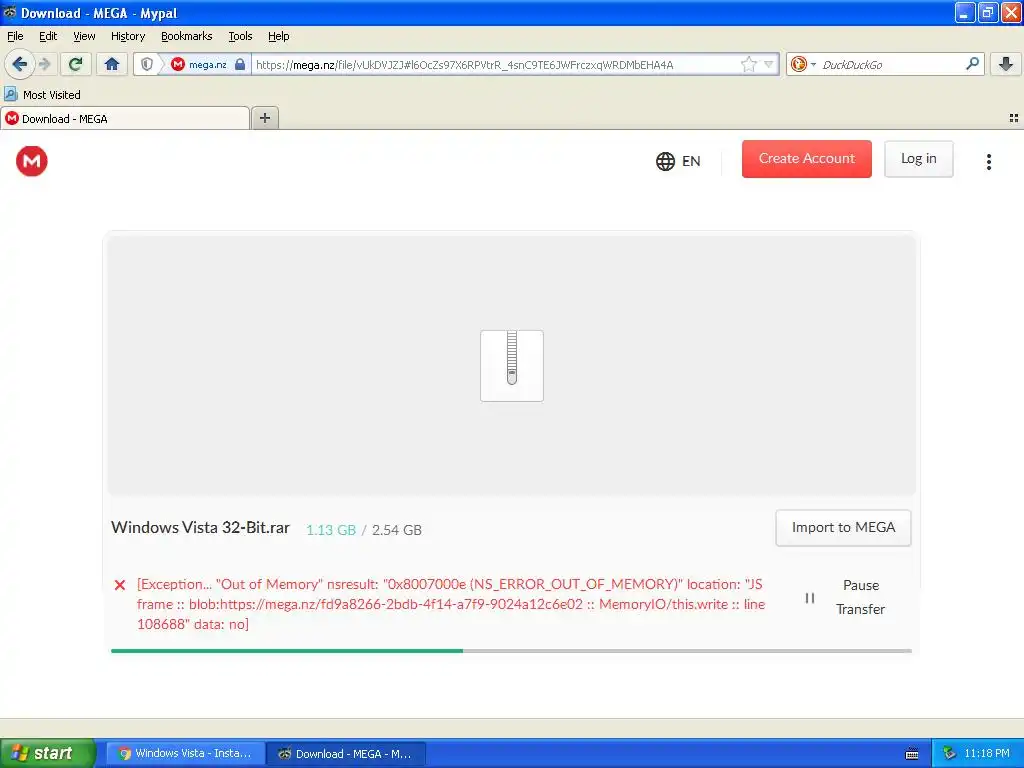Click the MEGA logo on the page
1024x768 pixels.
31,161
